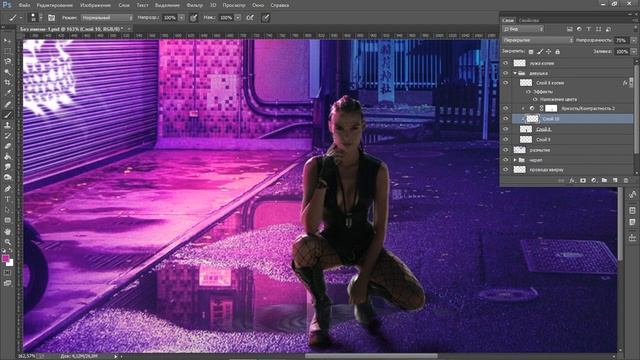
Task: Select the Pen tool
Action: pos(7,189)
